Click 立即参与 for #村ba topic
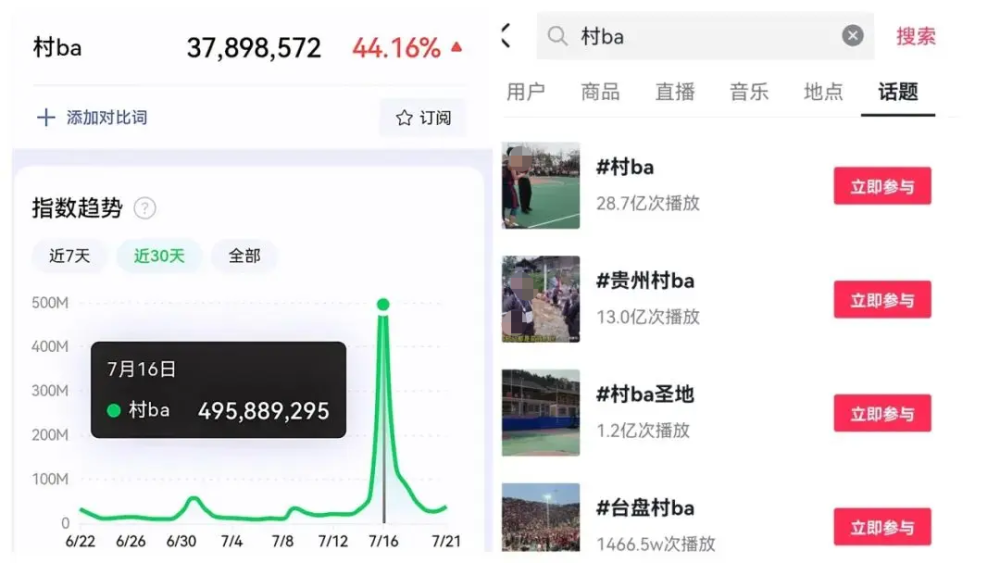The width and height of the screenshot is (1000, 563). (883, 186)
